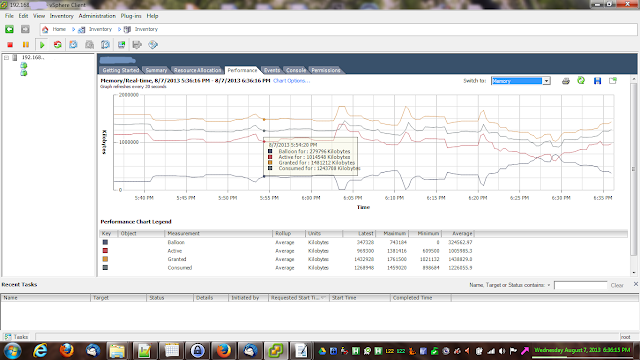The height and width of the screenshot is (360, 640).
Task: Click the Reset virtual machine icon
Action: [x=58, y=45]
